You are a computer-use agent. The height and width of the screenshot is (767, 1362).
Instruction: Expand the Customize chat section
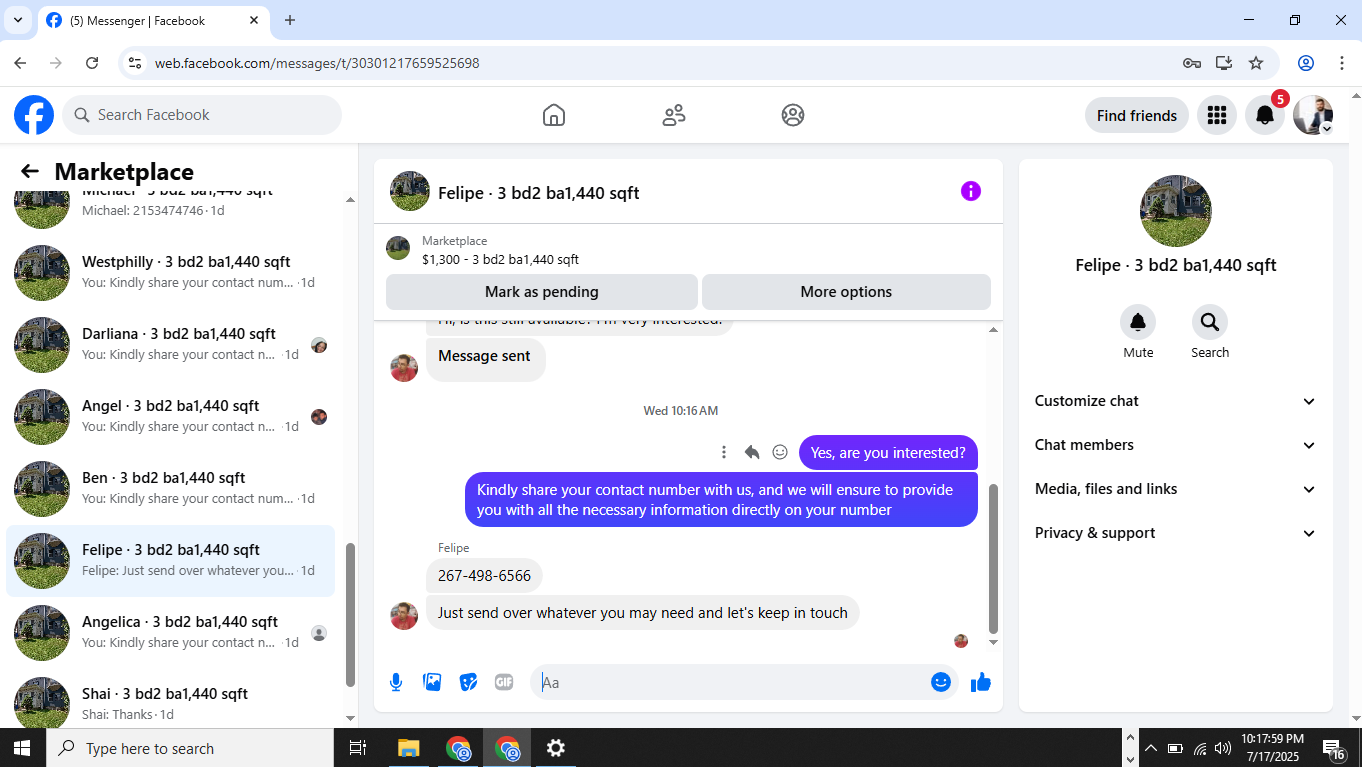coord(1176,401)
